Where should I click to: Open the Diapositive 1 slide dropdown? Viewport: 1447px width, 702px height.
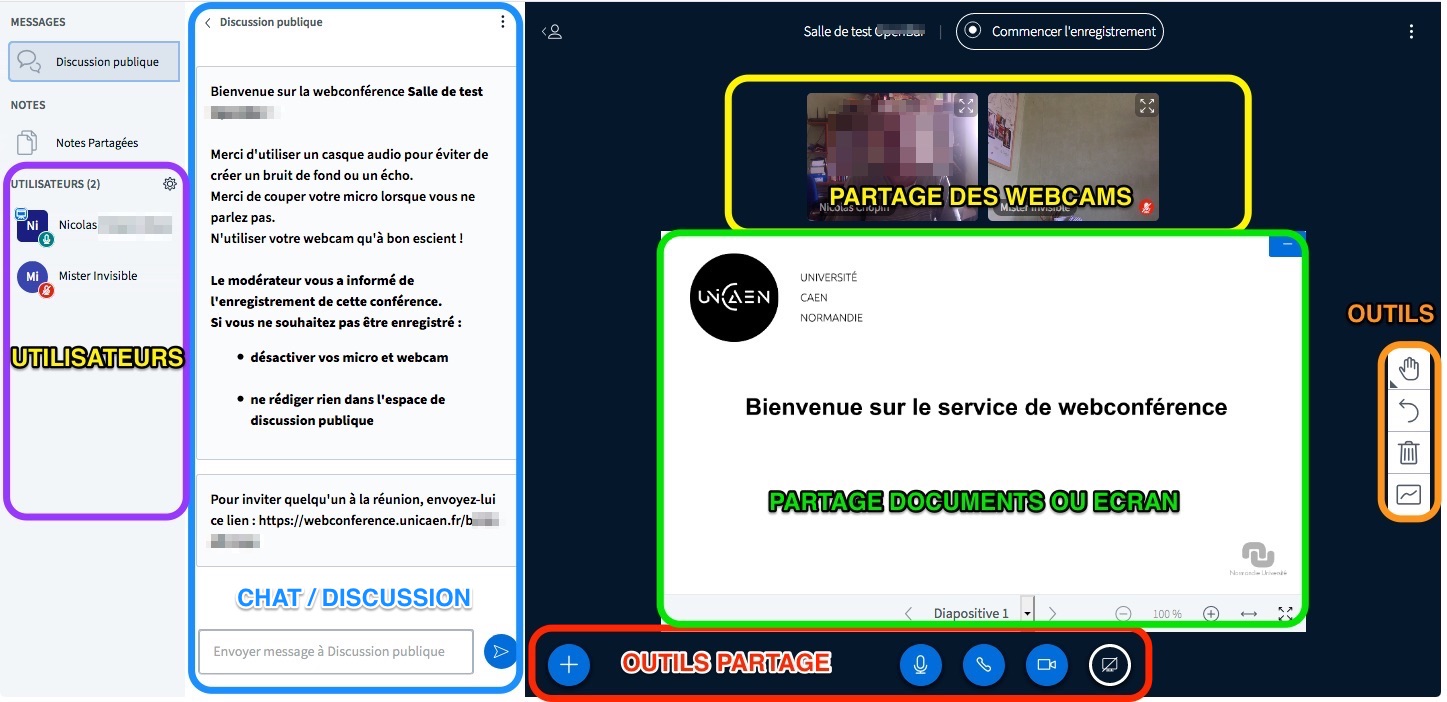coord(1026,613)
